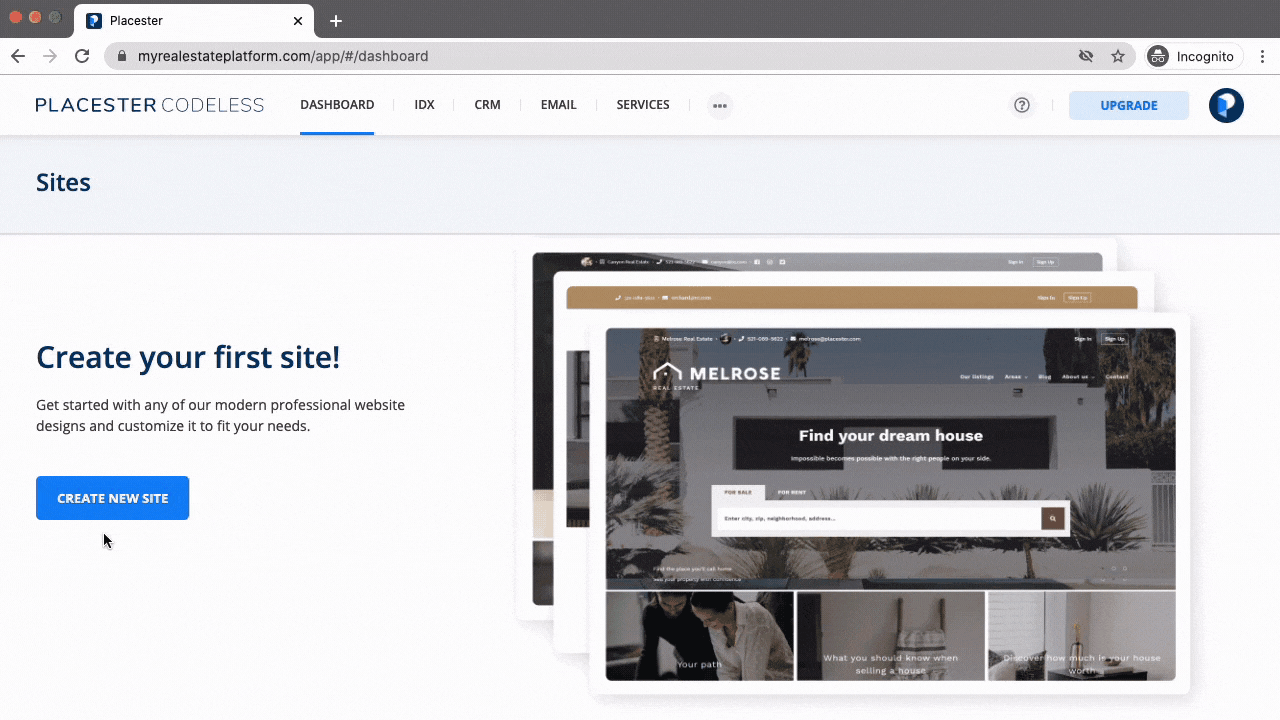Reload the page with the refresh icon
The height and width of the screenshot is (720, 1280).
point(82,56)
